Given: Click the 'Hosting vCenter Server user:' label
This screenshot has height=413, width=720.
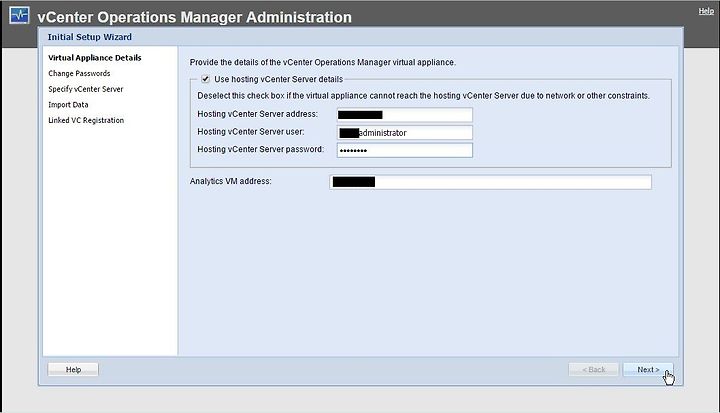Looking at the screenshot, I should click(251, 132).
